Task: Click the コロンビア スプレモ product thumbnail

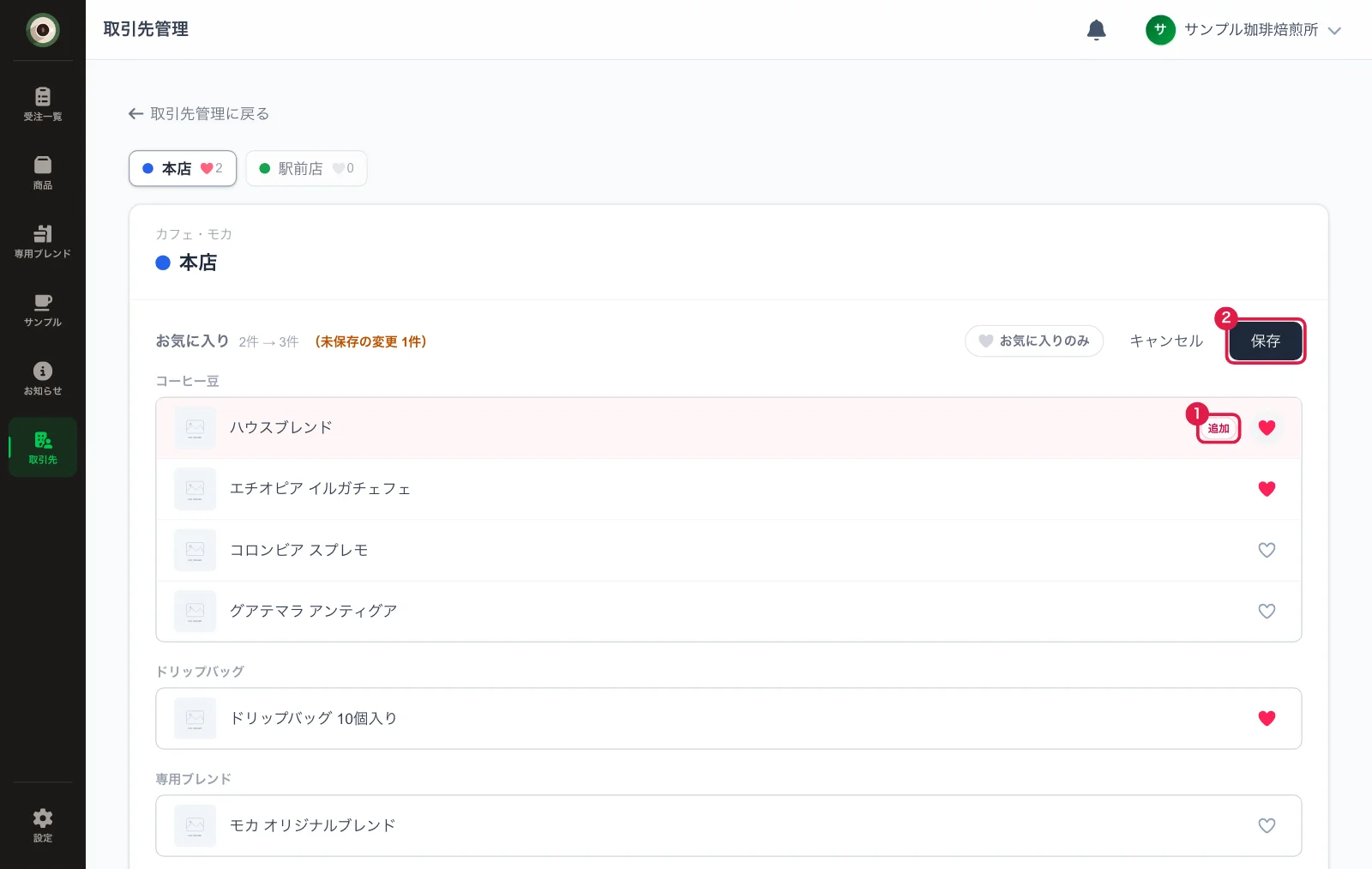Action: pyautogui.click(x=195, y=550)
